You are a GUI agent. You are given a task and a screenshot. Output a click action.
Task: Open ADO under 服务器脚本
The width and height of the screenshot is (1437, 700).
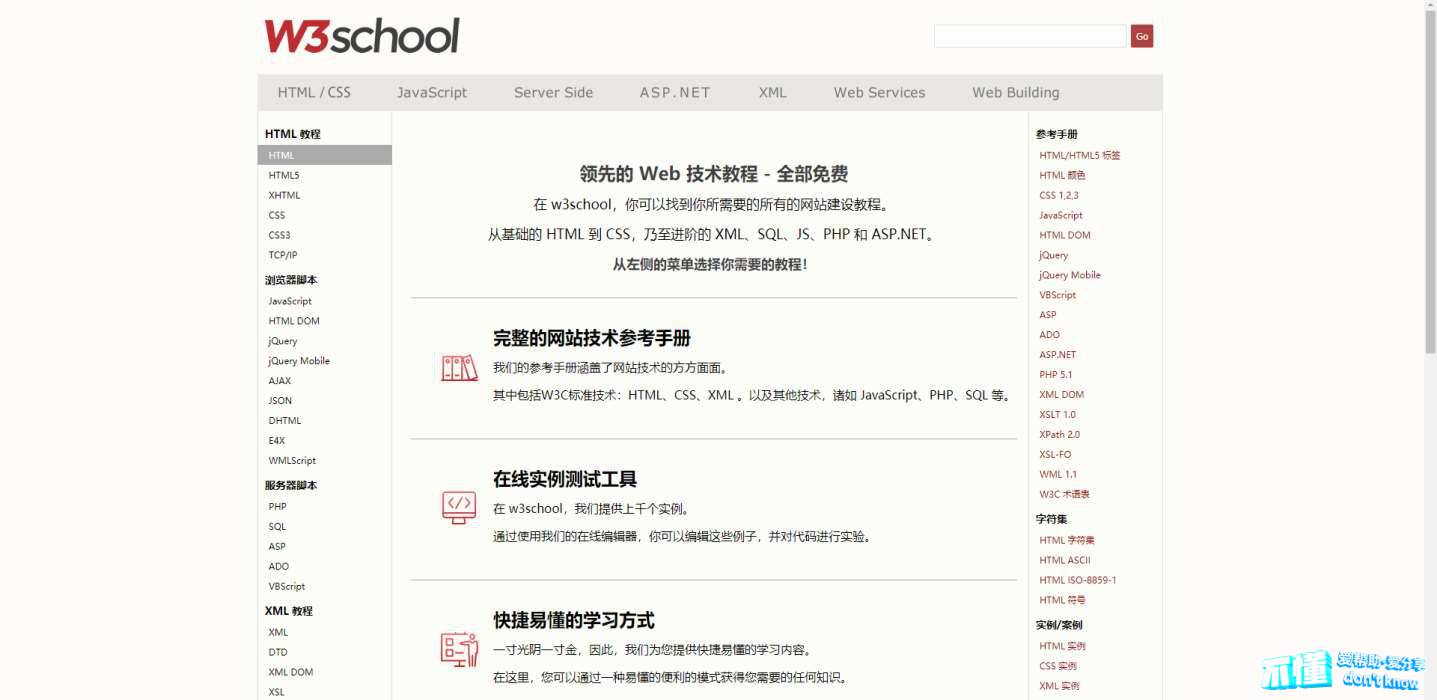[x=278, y=567]
